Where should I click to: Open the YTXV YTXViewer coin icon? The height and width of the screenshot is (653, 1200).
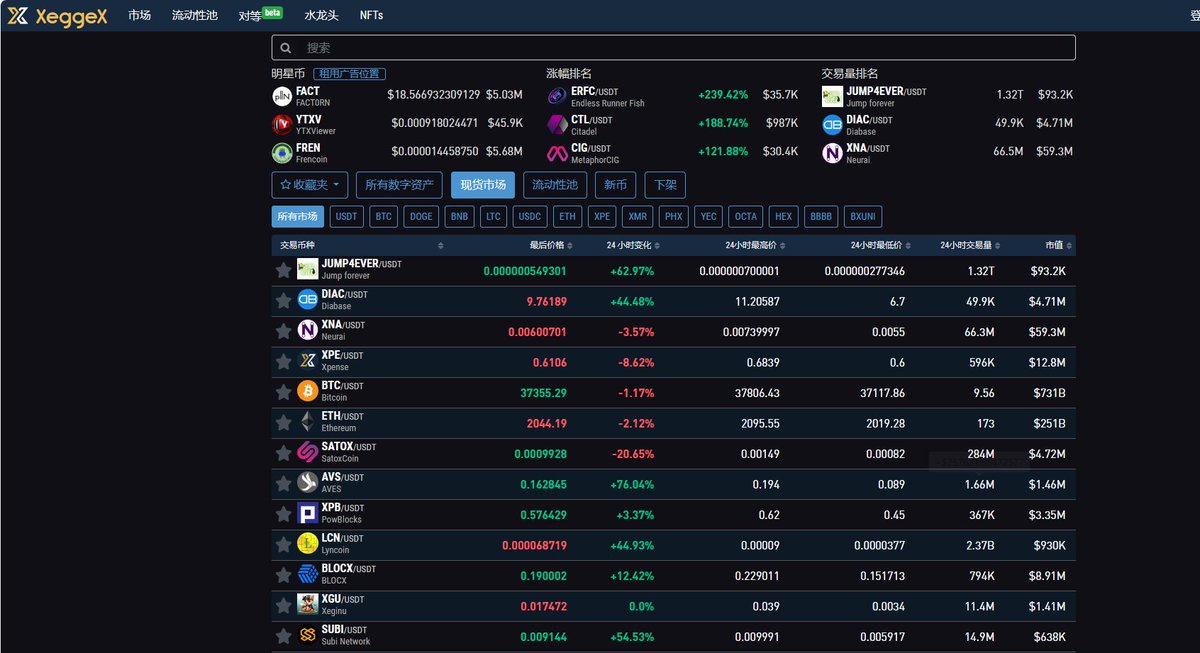click(282, 124)
